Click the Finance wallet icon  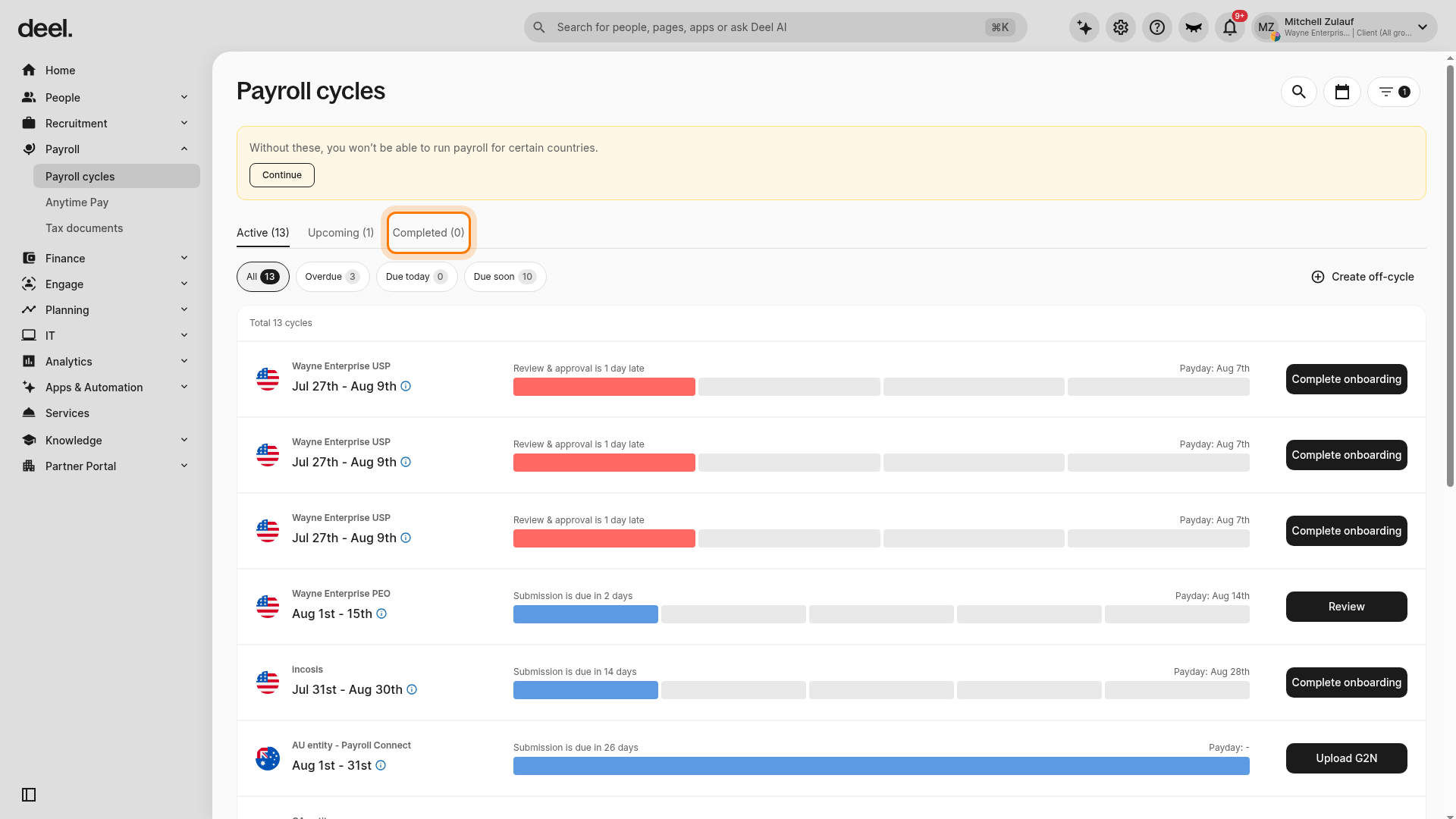[x=29, y=259]
